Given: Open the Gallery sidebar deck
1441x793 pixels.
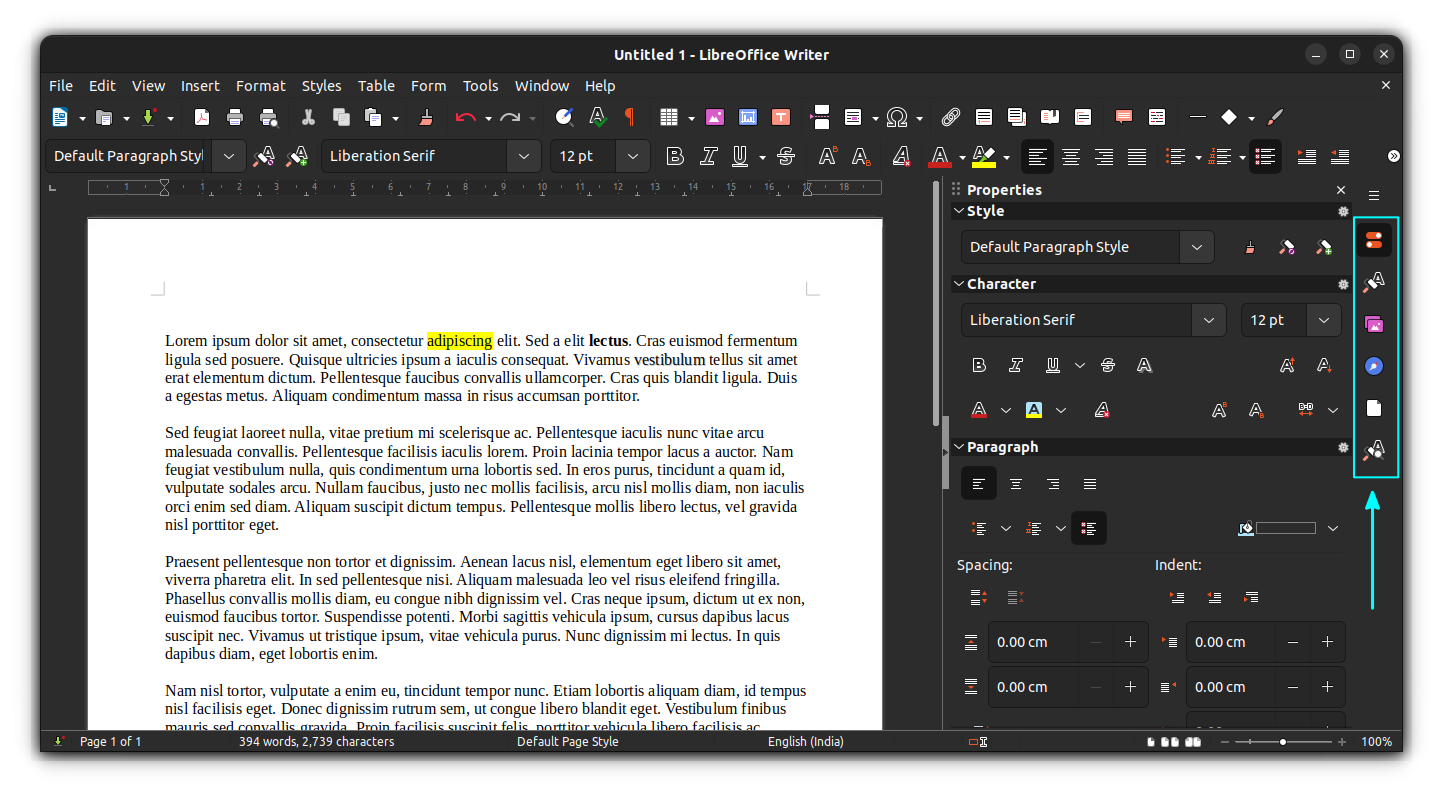Looking at the screenshot, I should 1374,323.
